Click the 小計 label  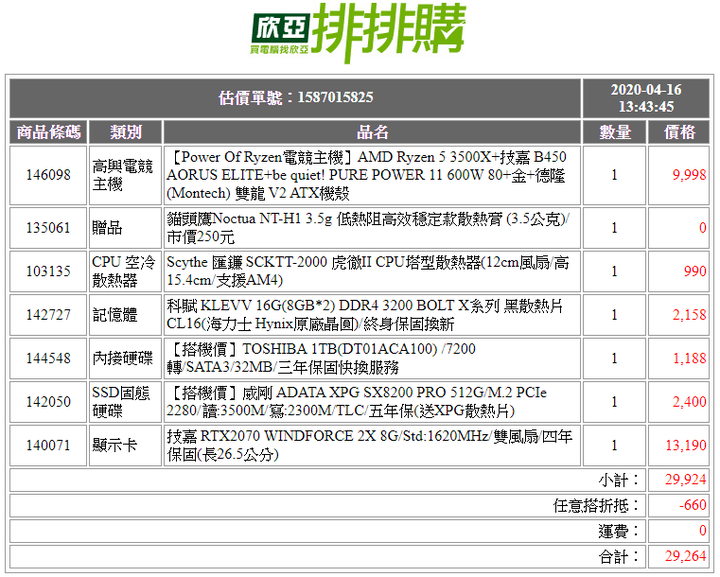(618, 480)
